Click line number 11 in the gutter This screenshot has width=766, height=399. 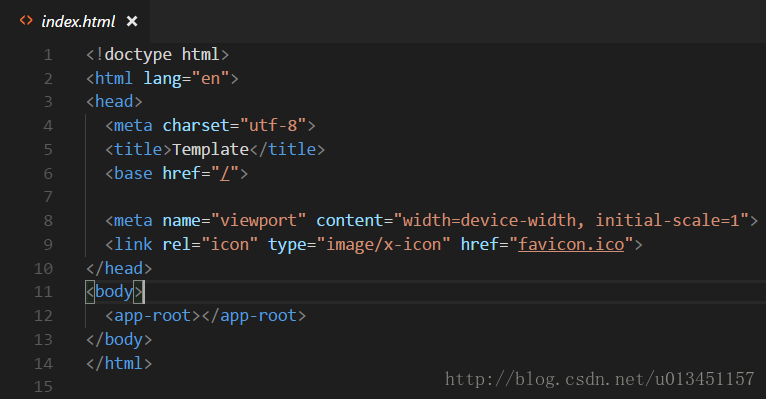[43, 292]
